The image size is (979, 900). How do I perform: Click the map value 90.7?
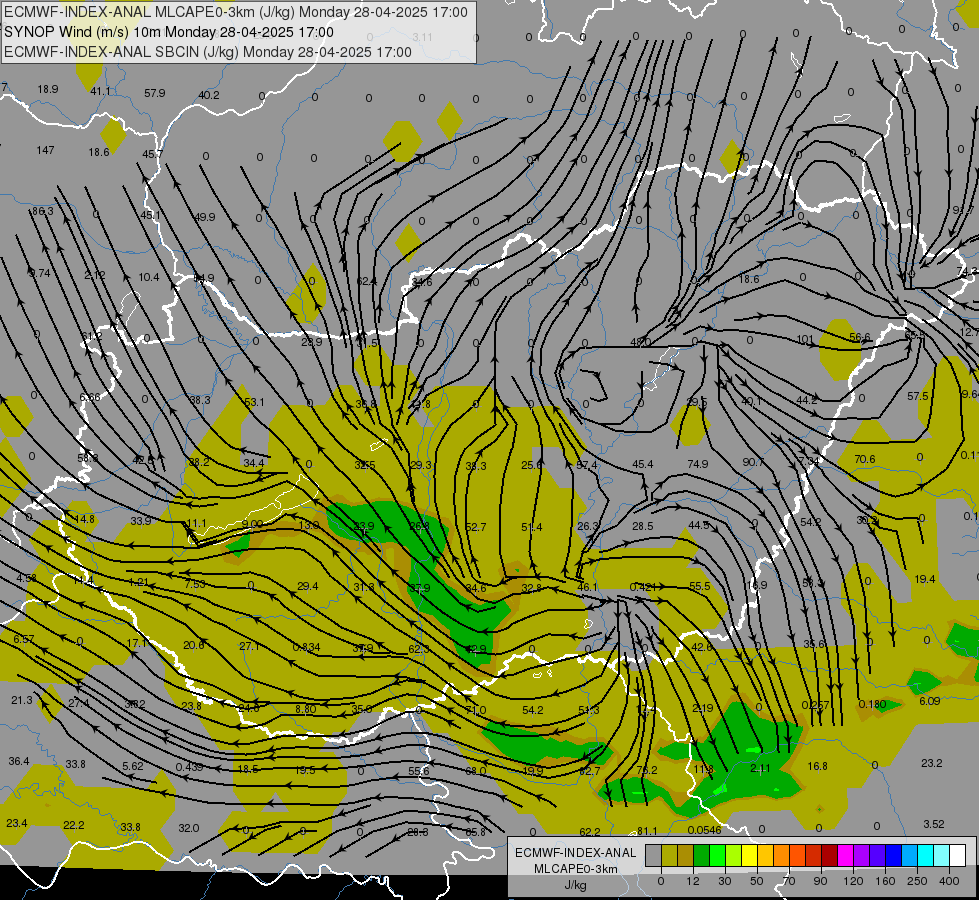(752, 462)
